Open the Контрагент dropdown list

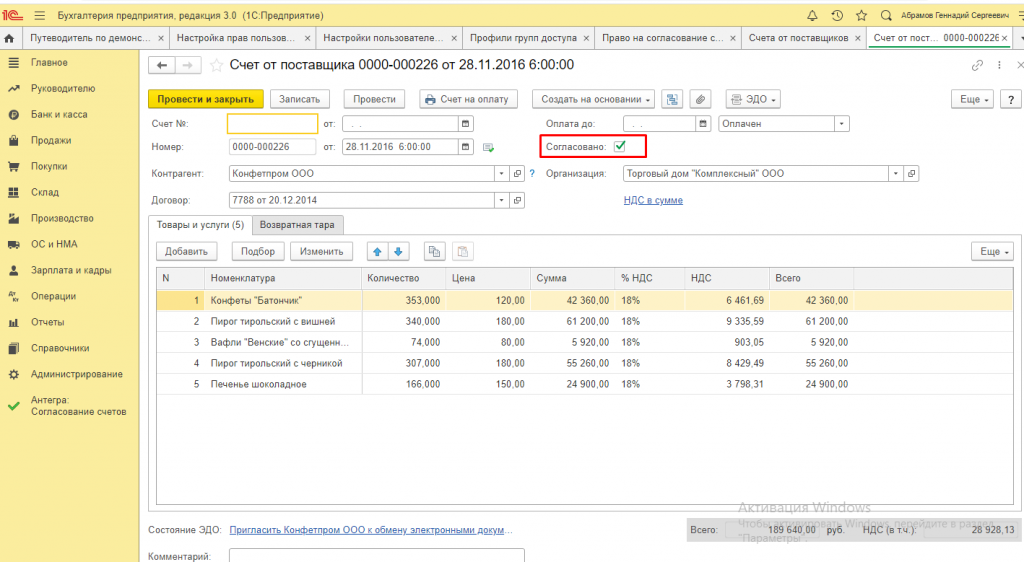pos(502,173)
